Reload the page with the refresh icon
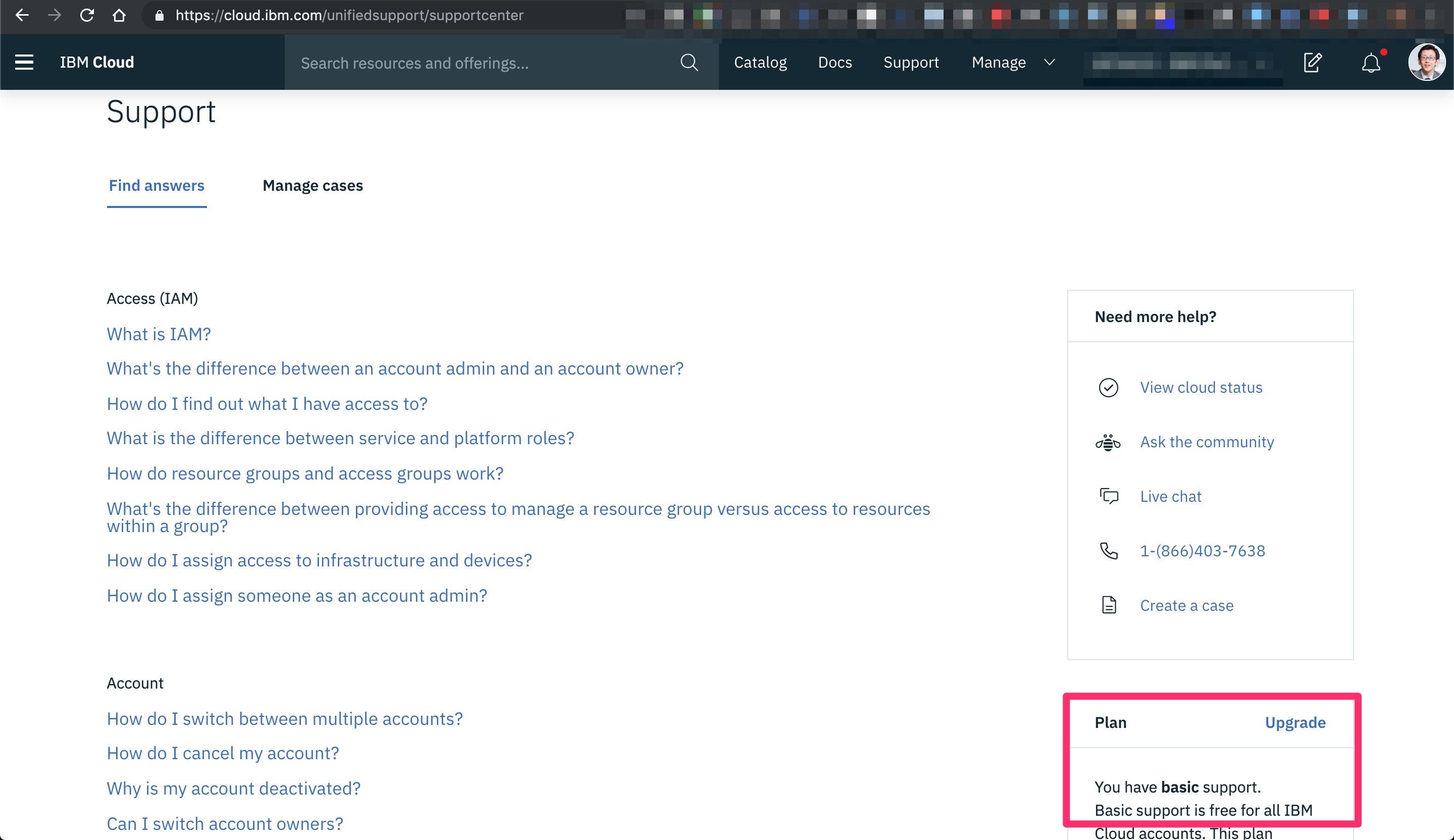Screen dimensions: 1454x840 click(86, 15)
